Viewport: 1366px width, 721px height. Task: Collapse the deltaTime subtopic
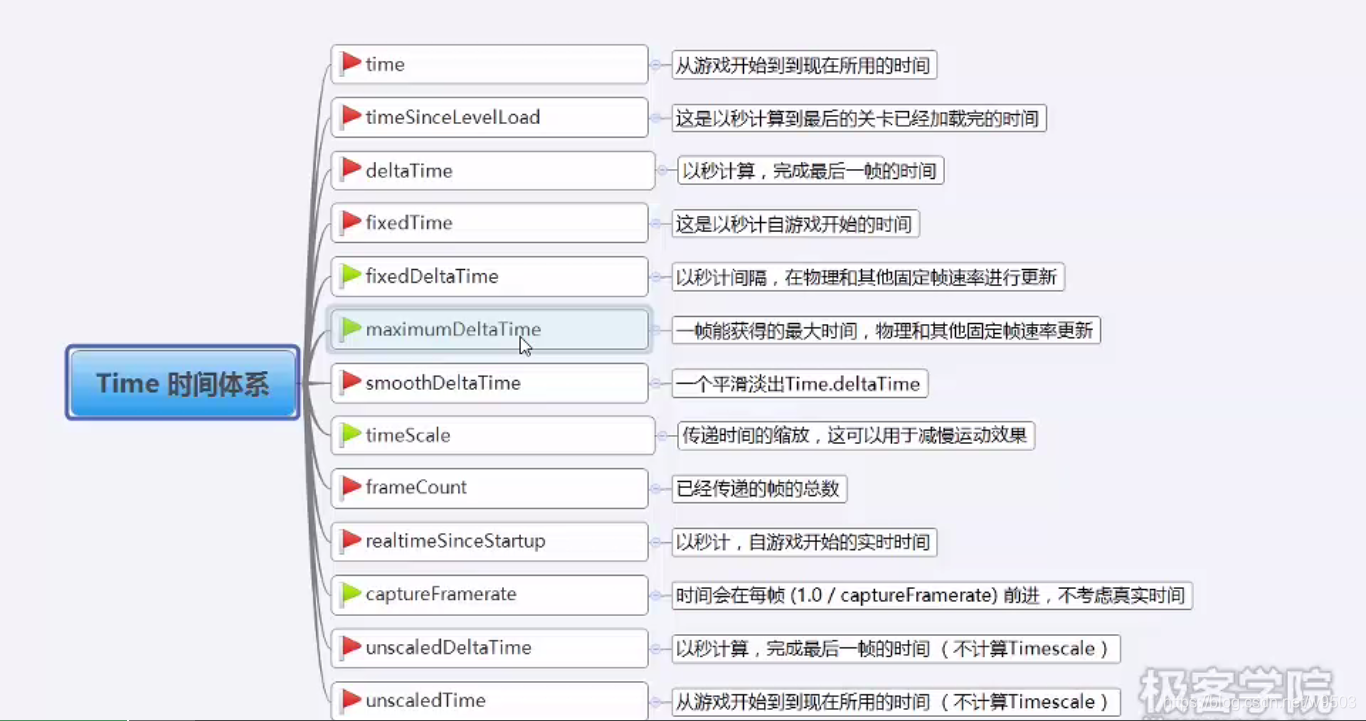point(663,171)
